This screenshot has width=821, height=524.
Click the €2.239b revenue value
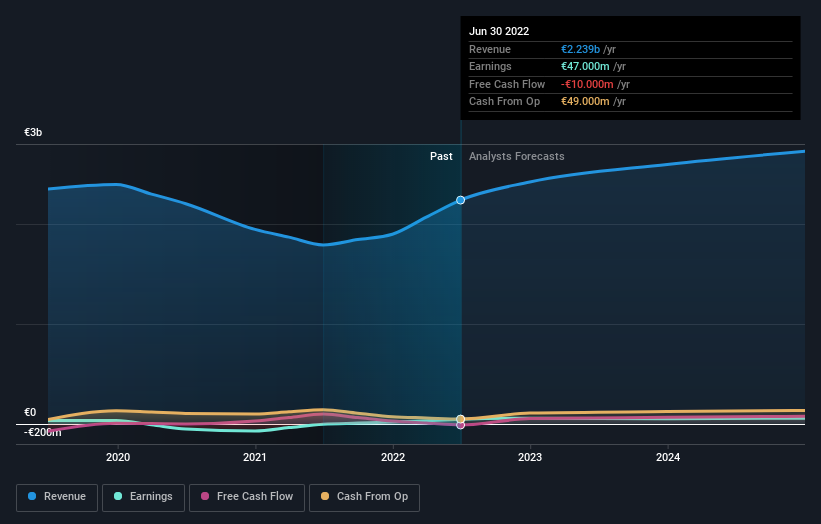(x=581, y=49)
